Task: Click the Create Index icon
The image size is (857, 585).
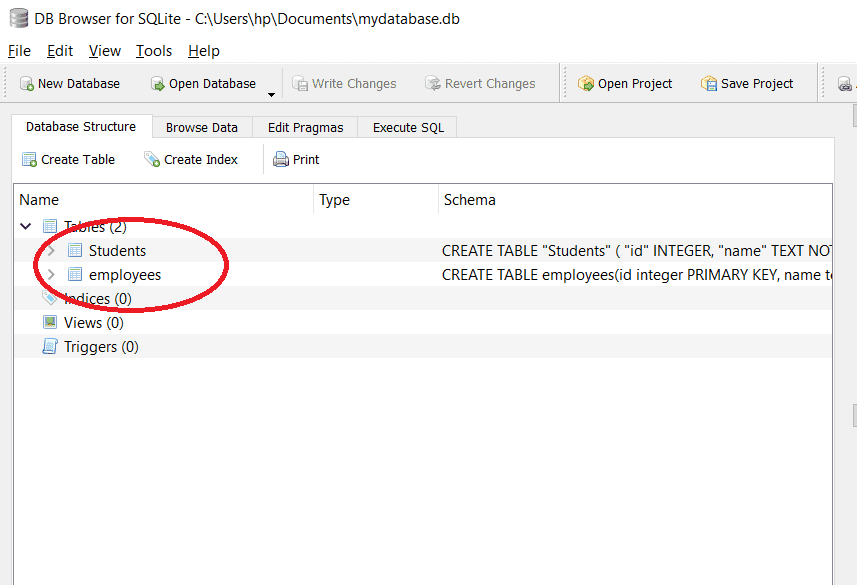Action: click(152, 160)
